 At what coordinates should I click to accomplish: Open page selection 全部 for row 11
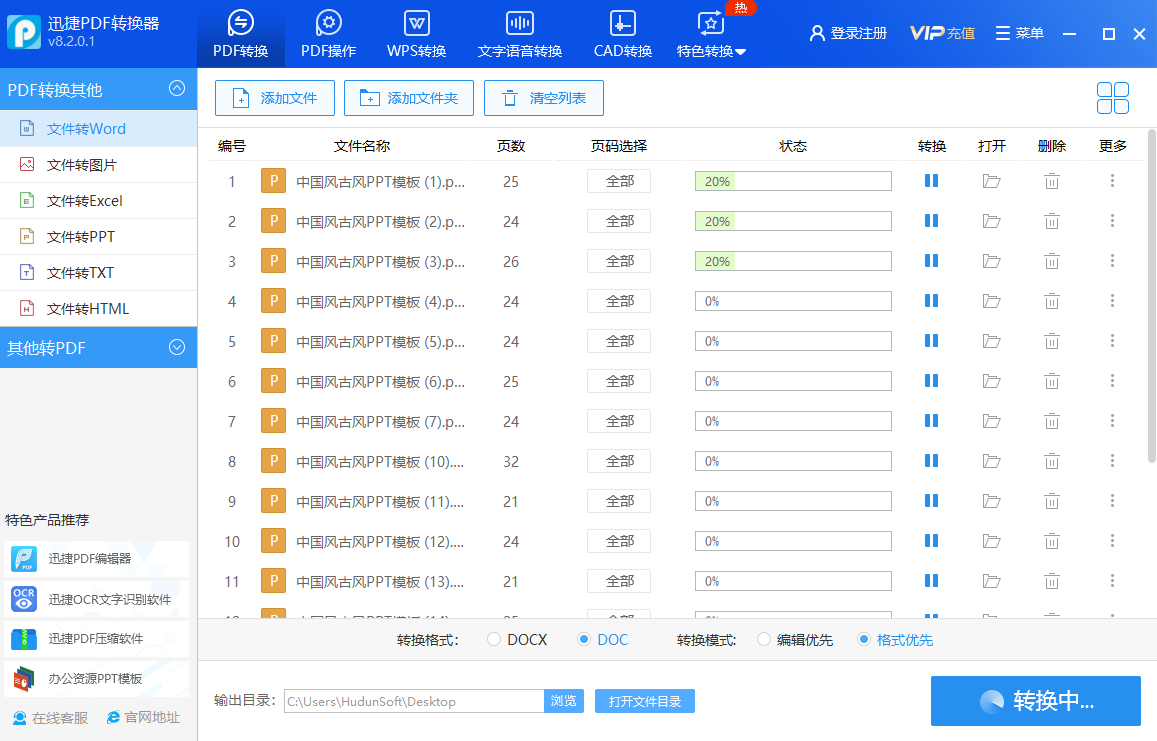(x=619, y=581)
